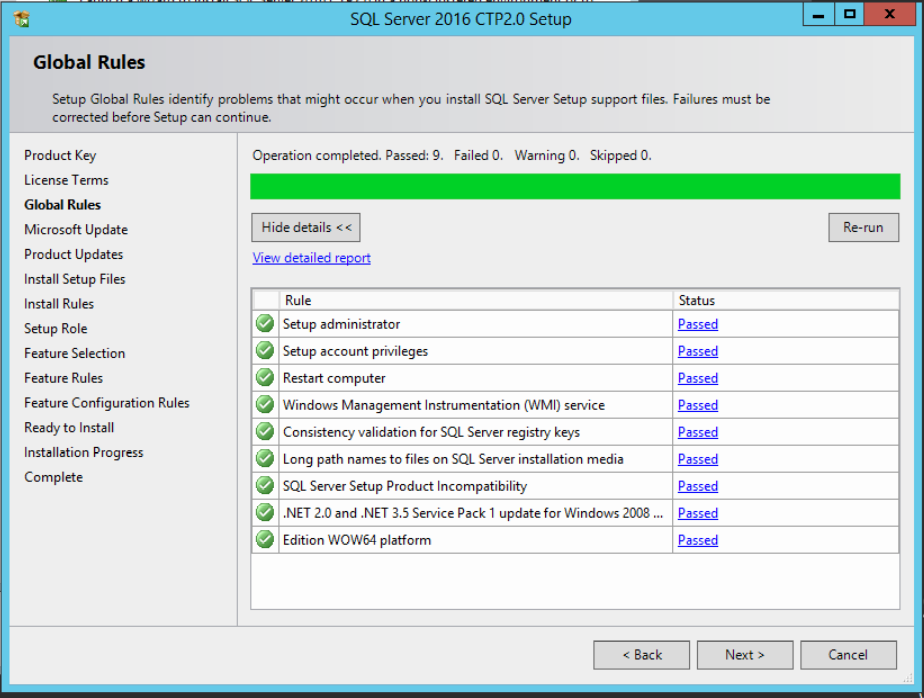Image resolution: width=924 pixels, height=698 pixels.
Task: Click the green completed progress bar
Action: [575, 186]
